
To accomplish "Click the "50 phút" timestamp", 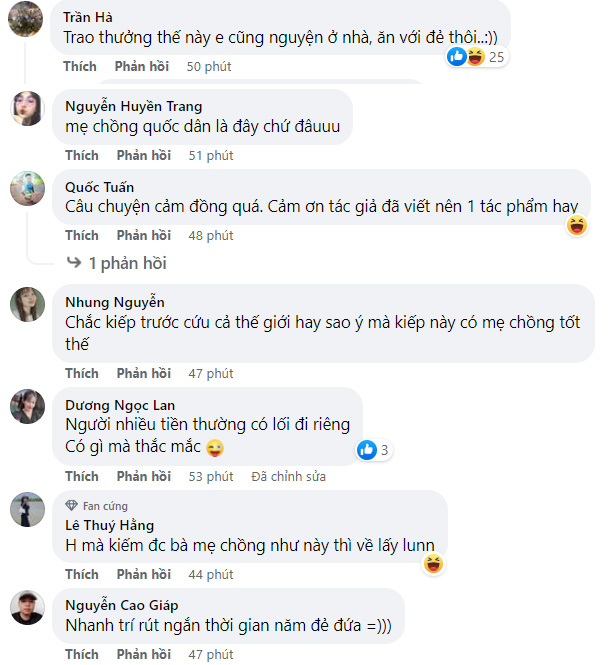I will point(209,66).
